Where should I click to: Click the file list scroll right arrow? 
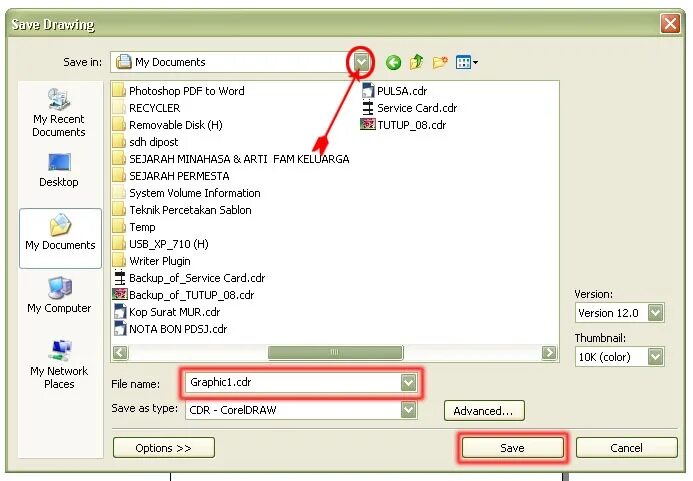[549, 352]
